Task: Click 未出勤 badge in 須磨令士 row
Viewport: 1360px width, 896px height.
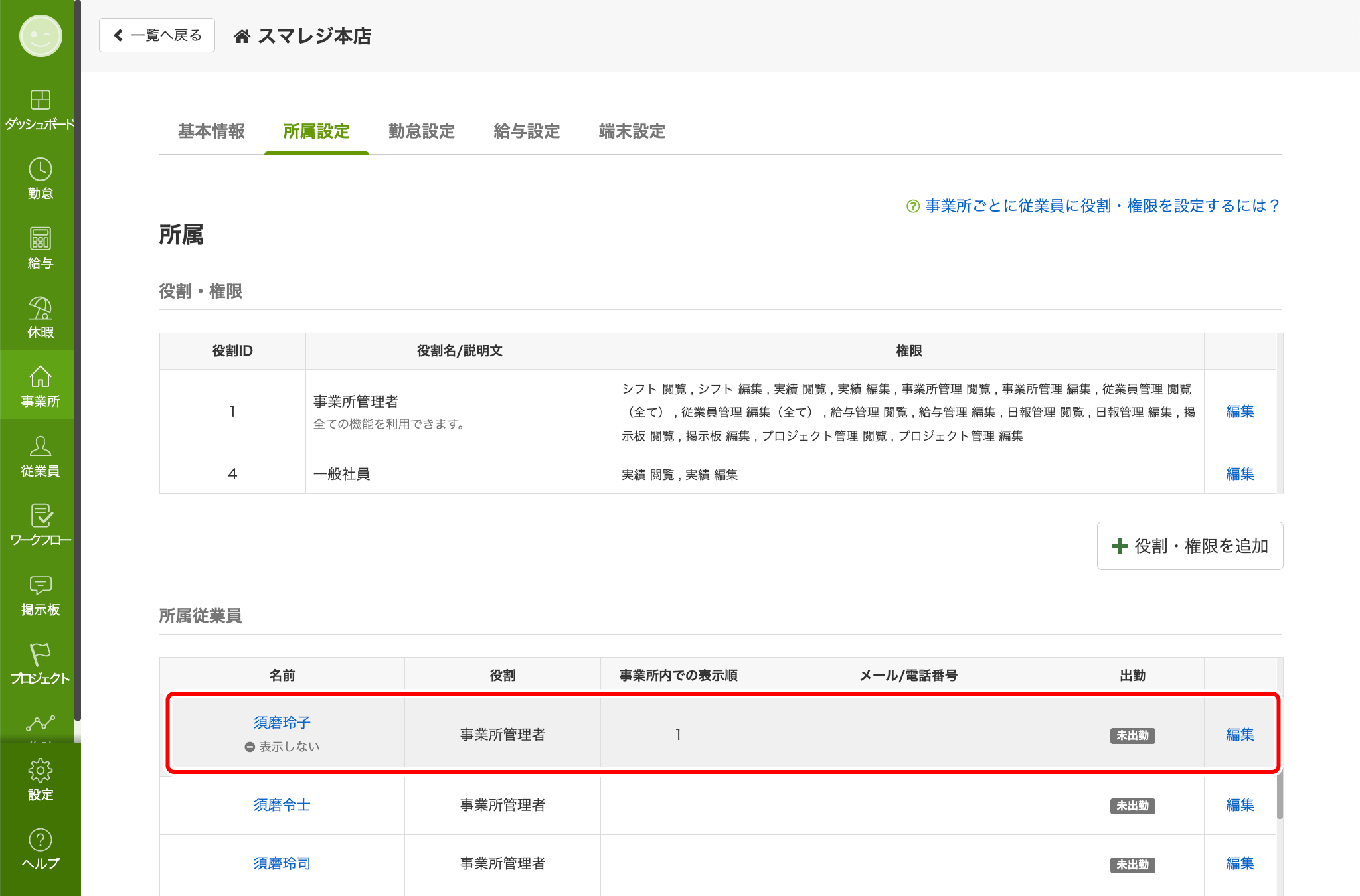Action: [1132, 806]
